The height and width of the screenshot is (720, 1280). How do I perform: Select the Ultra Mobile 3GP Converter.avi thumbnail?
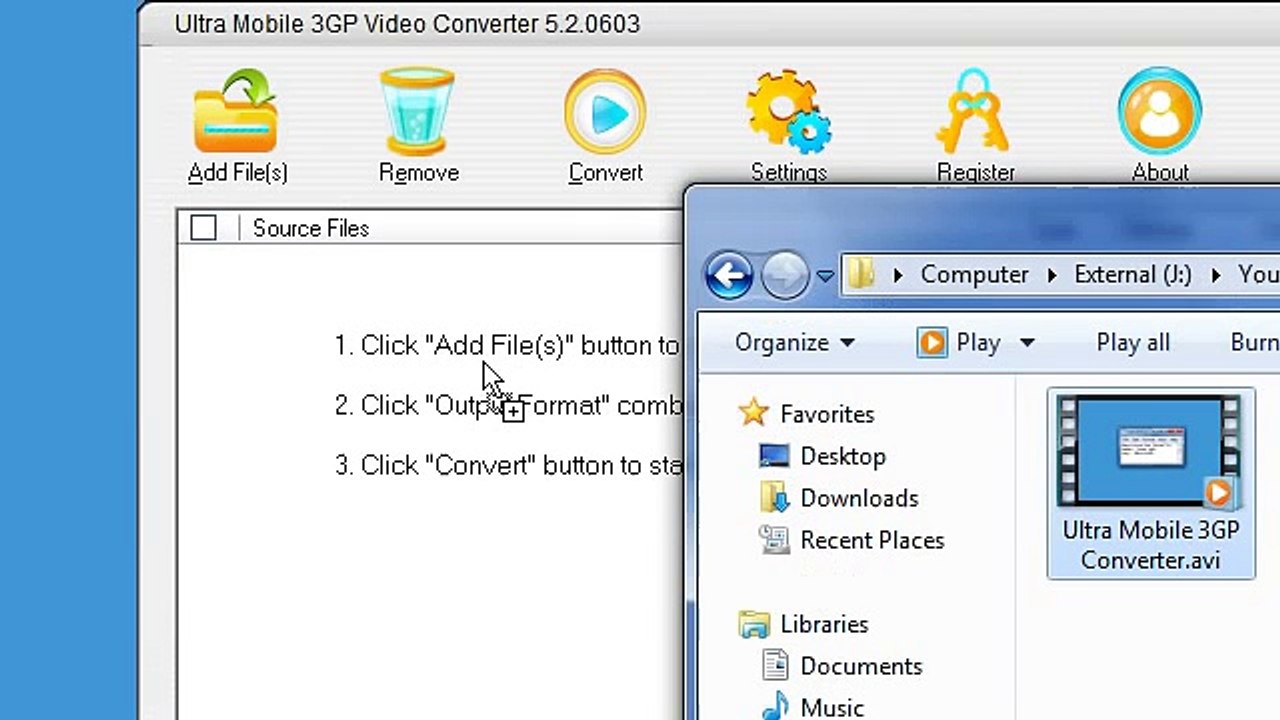point(1150,451)
